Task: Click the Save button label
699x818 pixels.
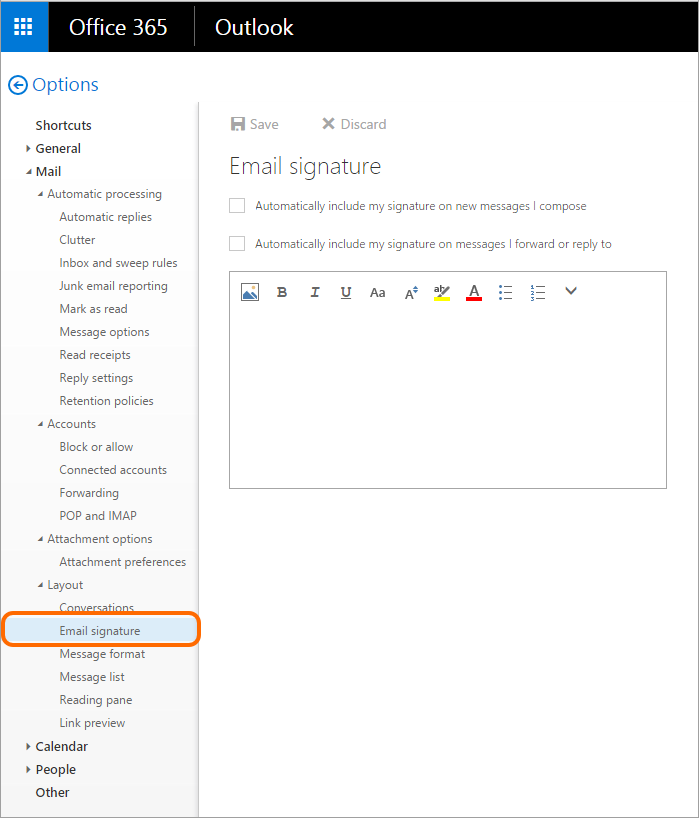Action: coord(264,124)
